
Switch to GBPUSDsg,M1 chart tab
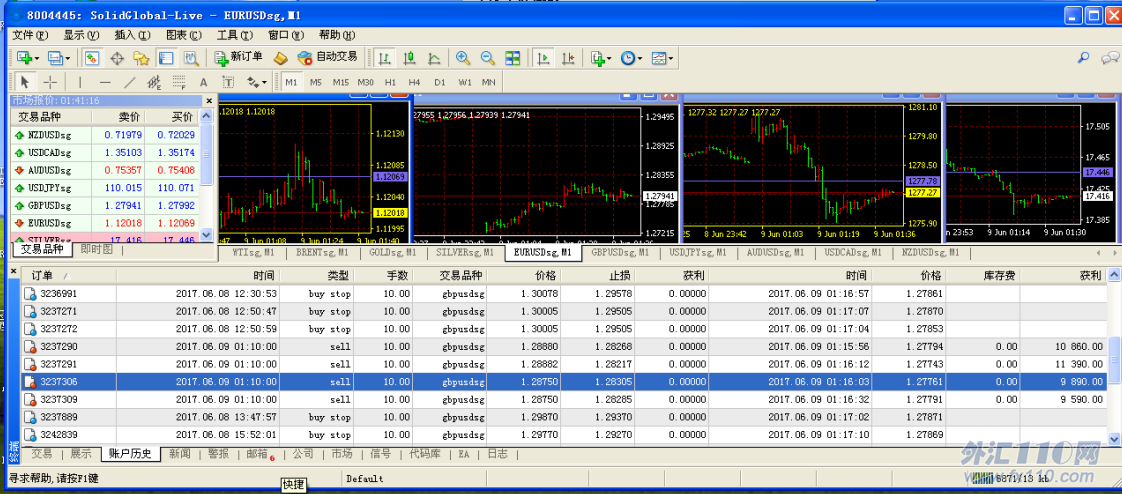[620, 253]
